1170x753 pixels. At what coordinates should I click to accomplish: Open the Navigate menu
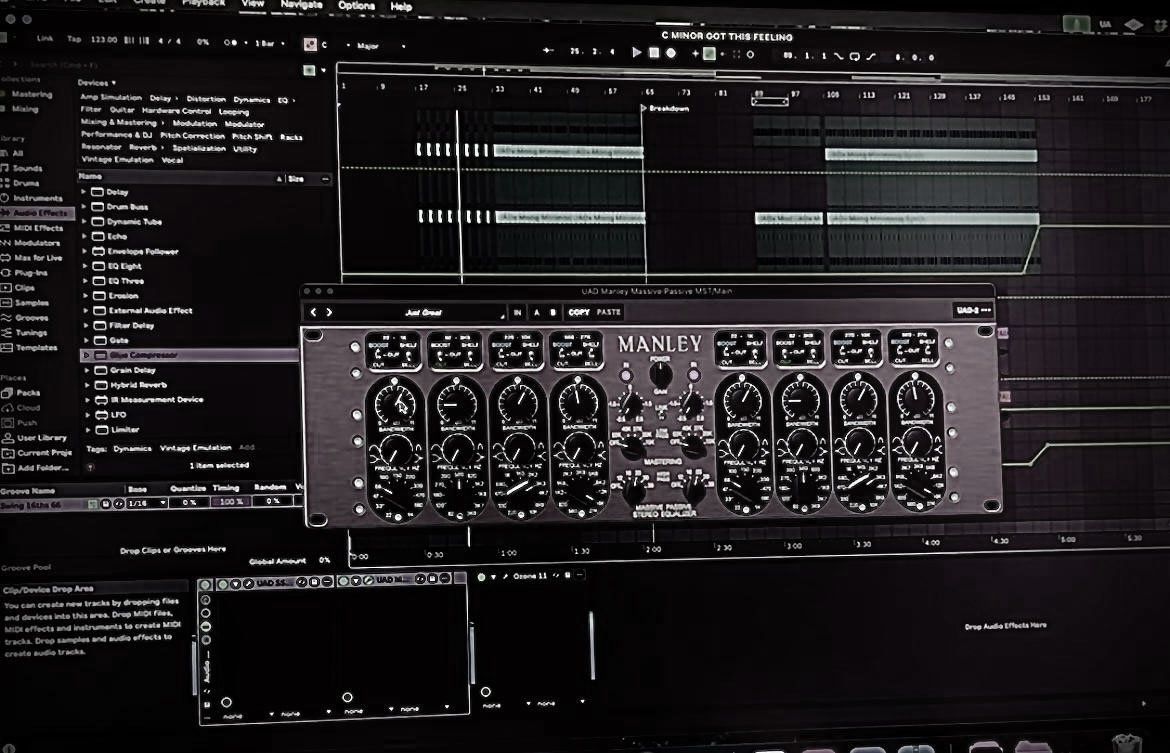300,4
